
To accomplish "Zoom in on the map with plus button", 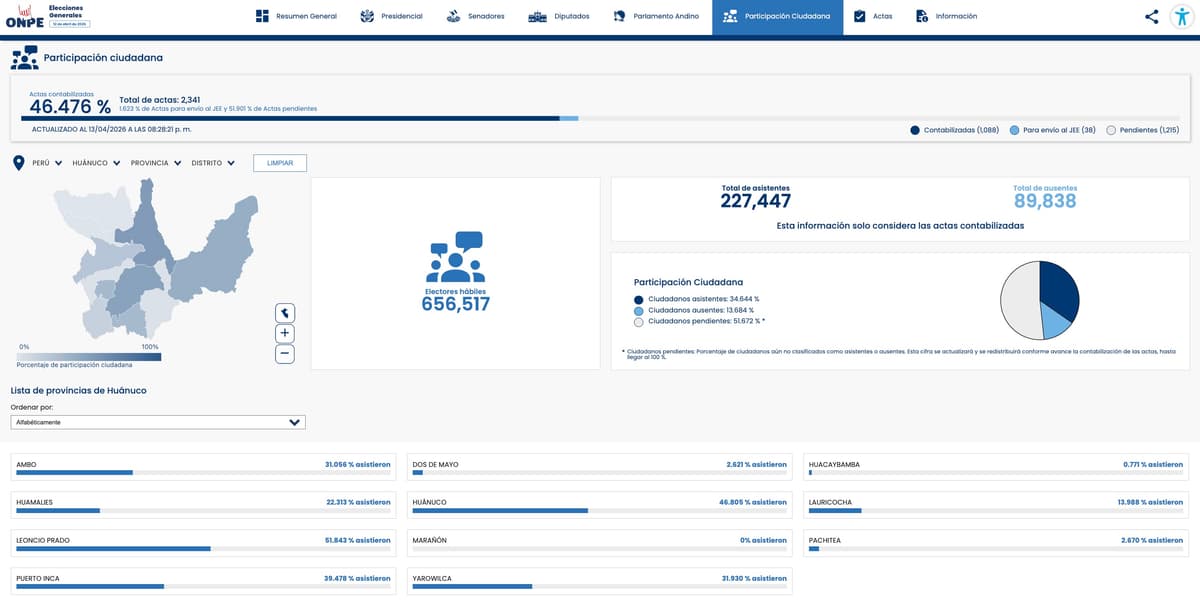I will click(x=285, y=333).
